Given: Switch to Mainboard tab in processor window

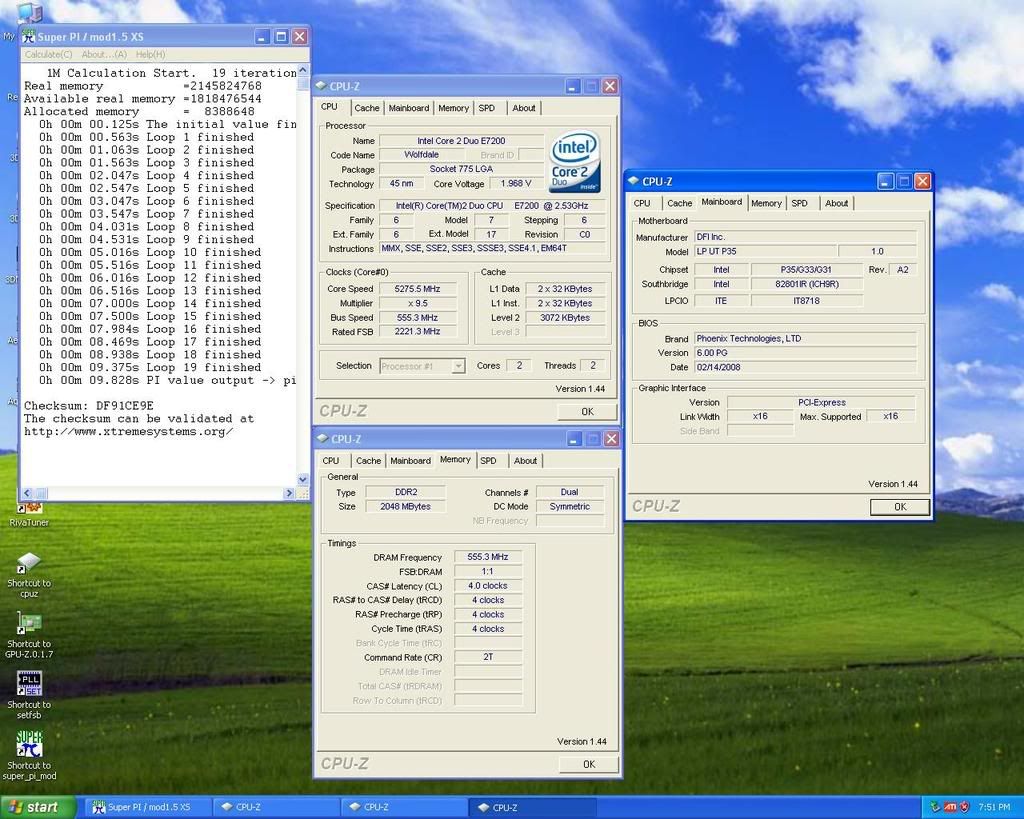Looking at the screenshot, I should [x=409, y=108].
